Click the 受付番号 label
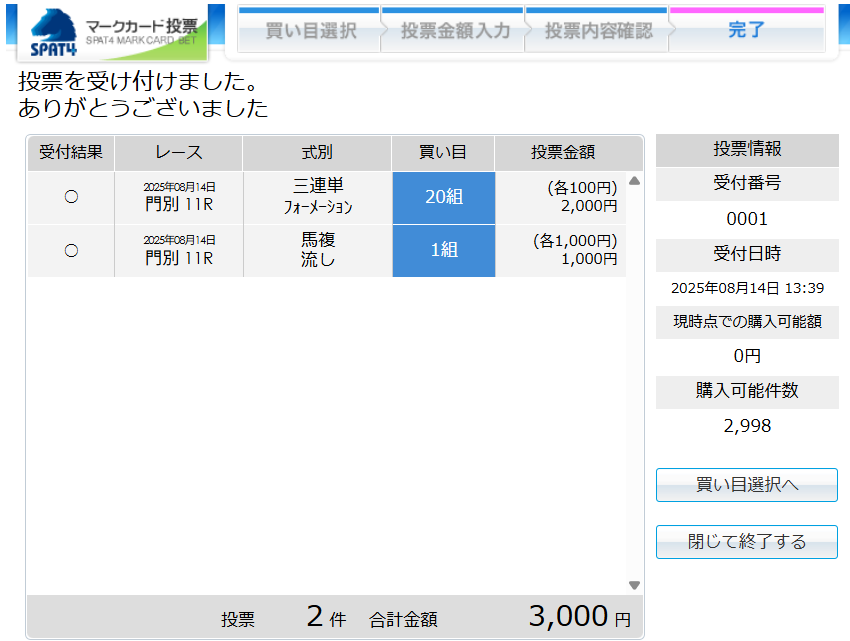Screen dimensions: 850x641 point(747,183)
